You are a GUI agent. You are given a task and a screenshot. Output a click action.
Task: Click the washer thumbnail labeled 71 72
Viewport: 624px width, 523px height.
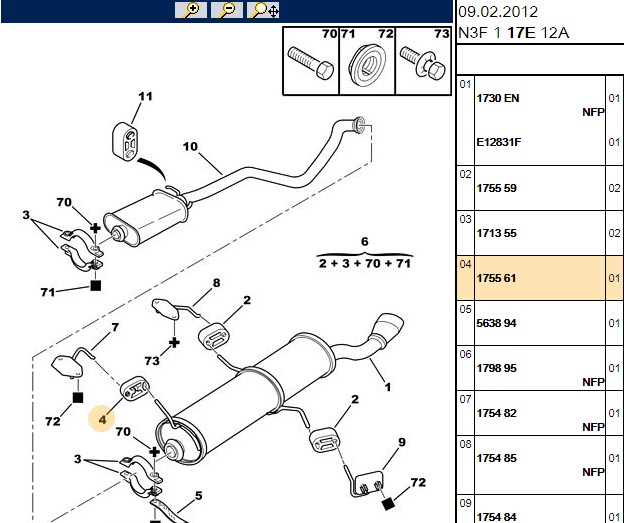(x=367, y=60)
